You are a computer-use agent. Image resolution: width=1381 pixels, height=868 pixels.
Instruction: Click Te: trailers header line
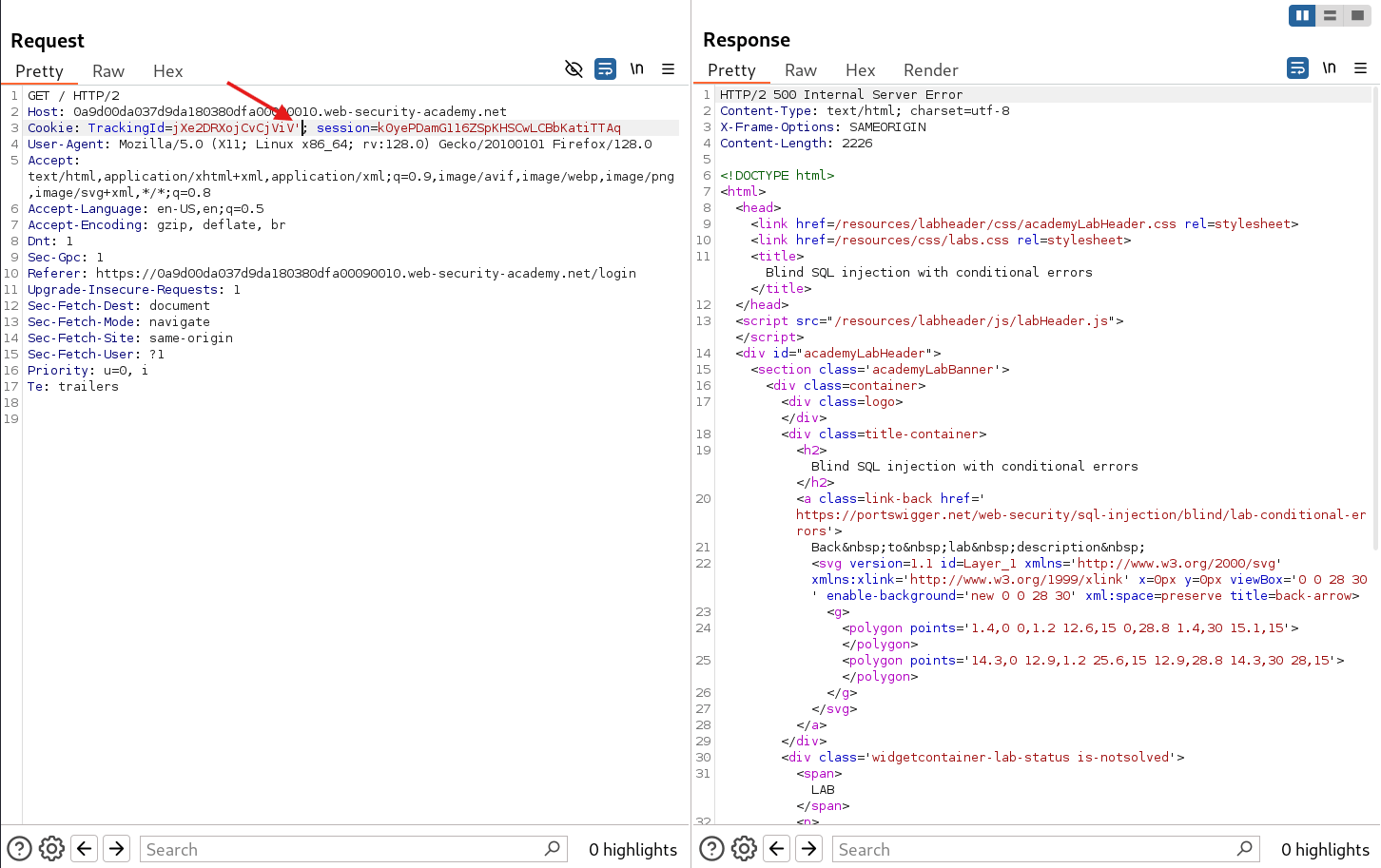click(x=73, y=387)
